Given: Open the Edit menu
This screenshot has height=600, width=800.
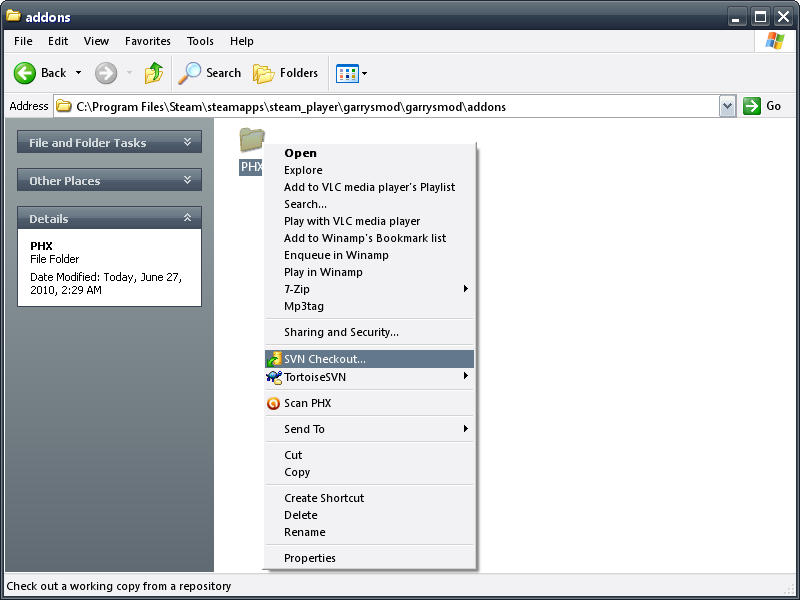Looking at the screenshot, I should (58, 41).
